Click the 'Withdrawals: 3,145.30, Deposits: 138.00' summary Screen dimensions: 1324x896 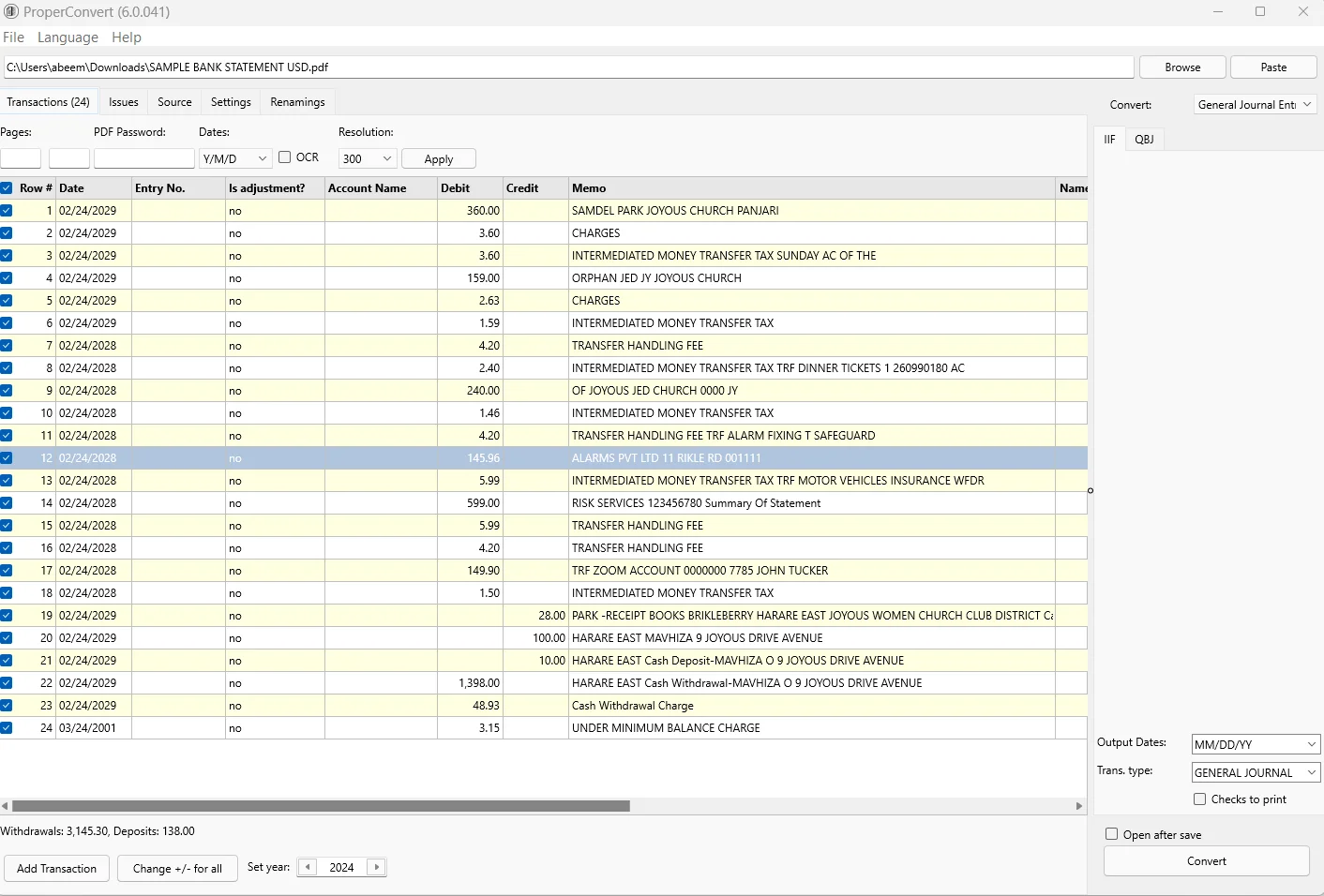coord(98,831)
